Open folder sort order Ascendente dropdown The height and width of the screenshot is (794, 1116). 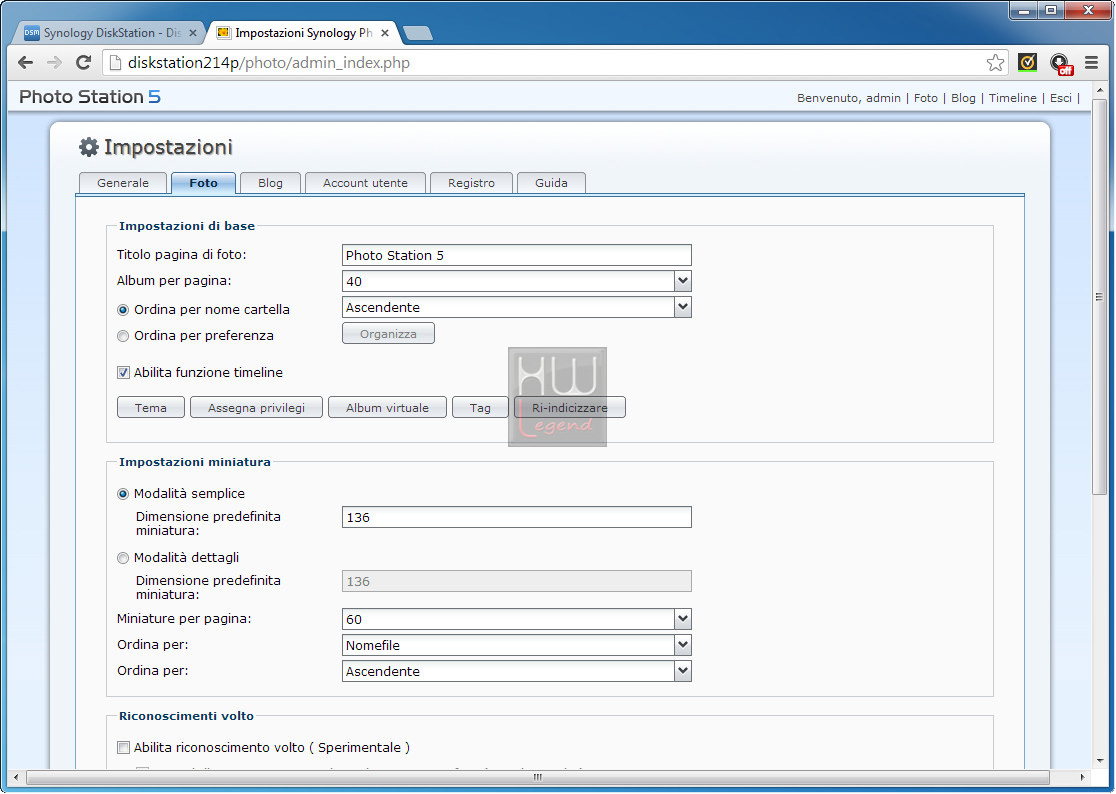517,307
